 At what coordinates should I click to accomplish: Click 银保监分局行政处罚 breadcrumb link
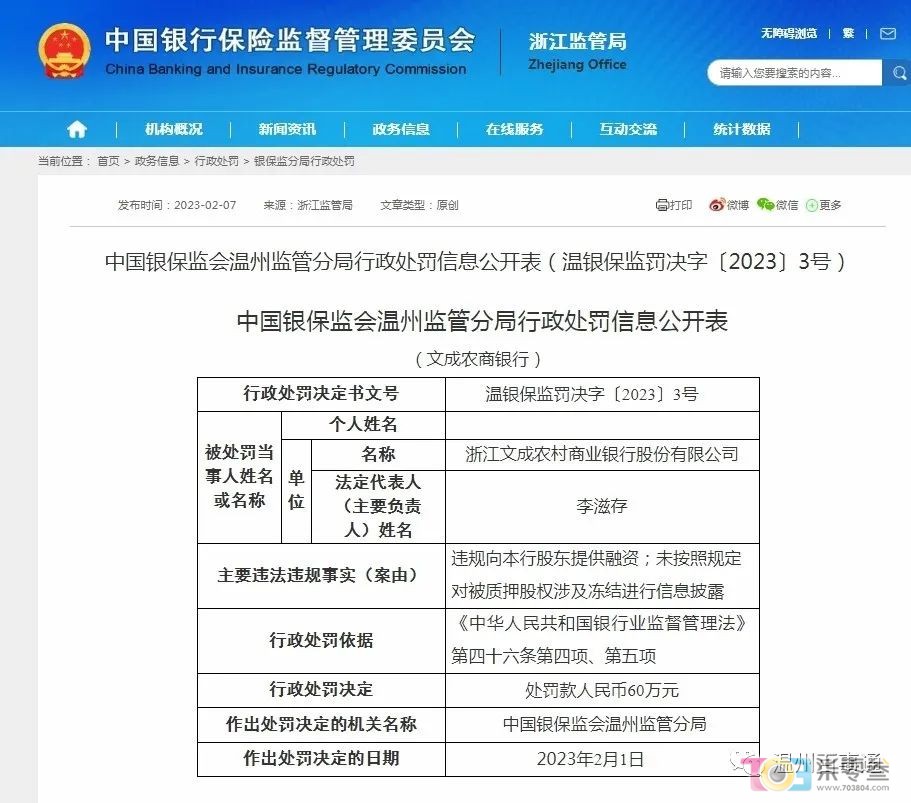click(x=304, y=161)
